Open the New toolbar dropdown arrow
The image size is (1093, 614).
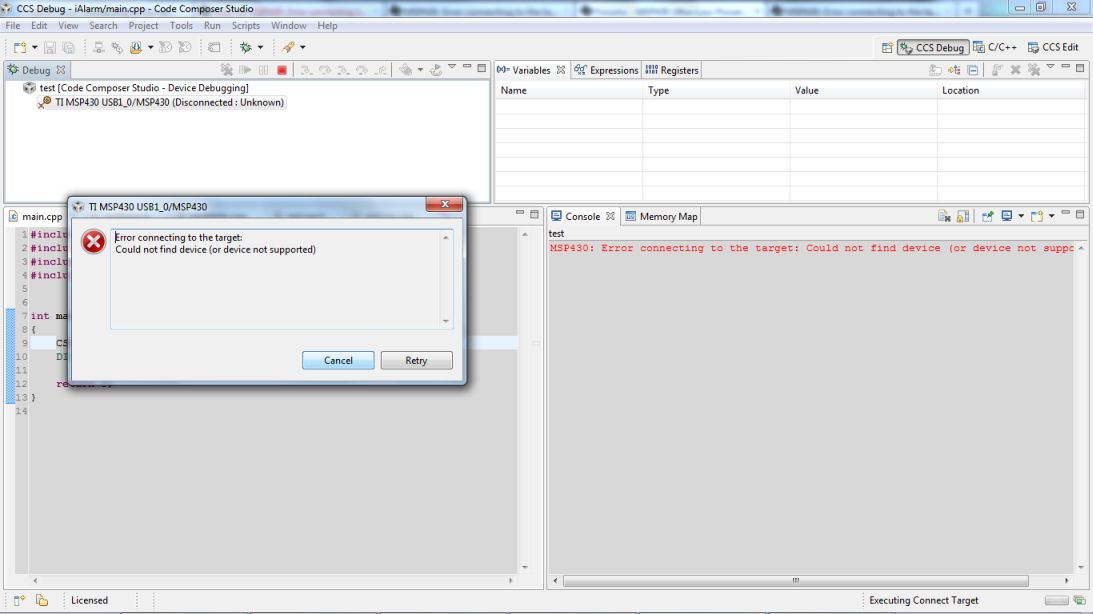coord(34,47)
